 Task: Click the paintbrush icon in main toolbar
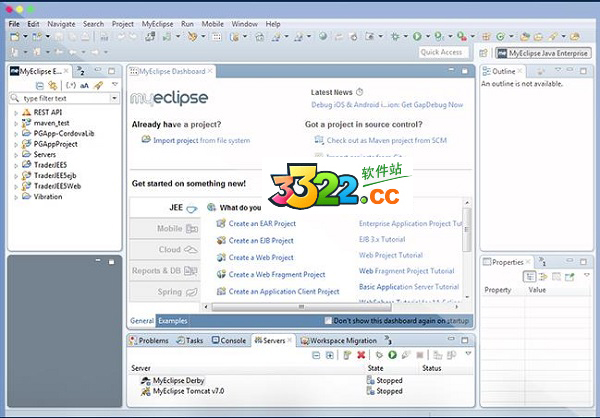[x=192, y=36]
